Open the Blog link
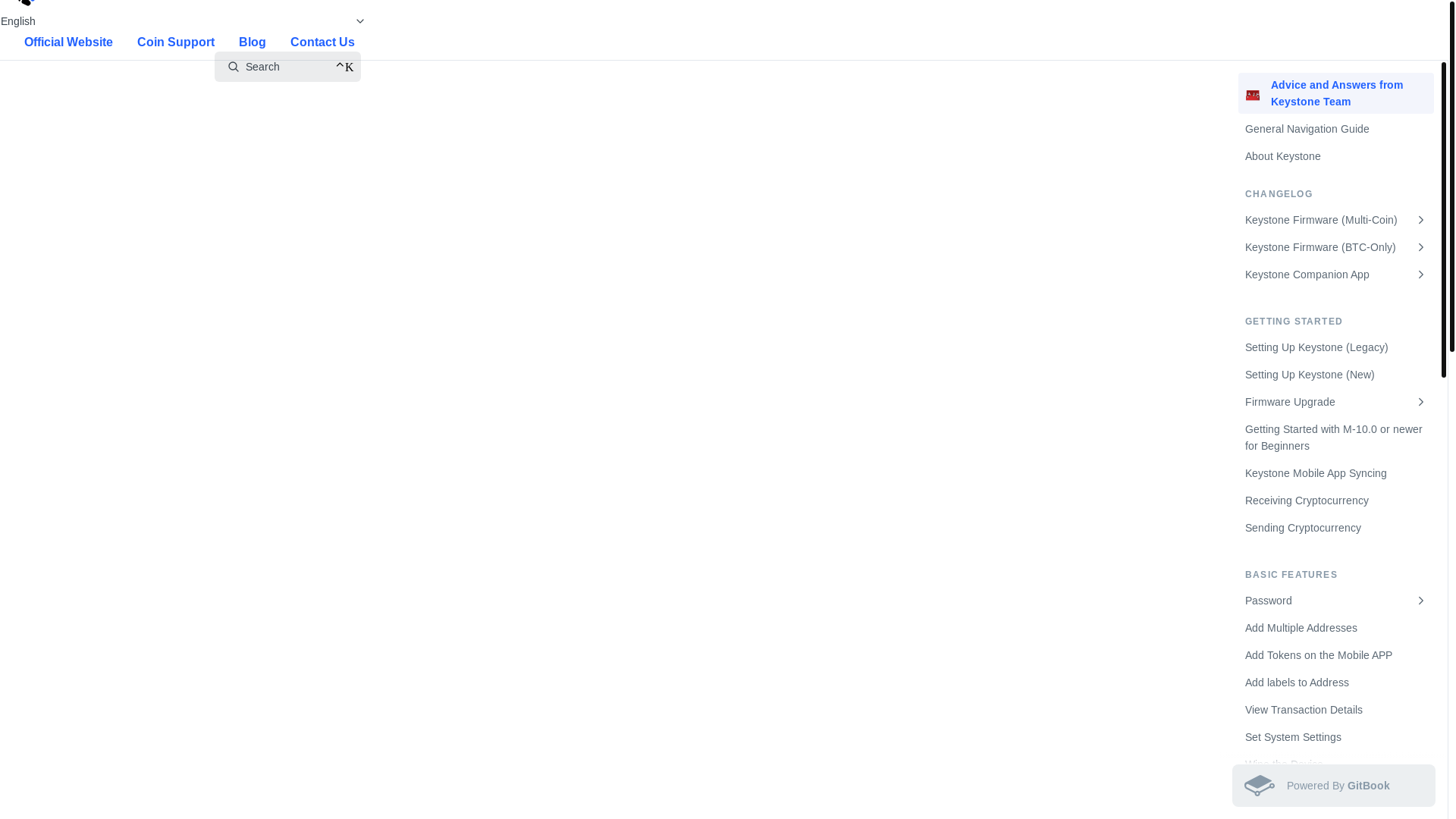This screenshot has width=1456, height=819. pyautogui.click(x=253, y=42)
